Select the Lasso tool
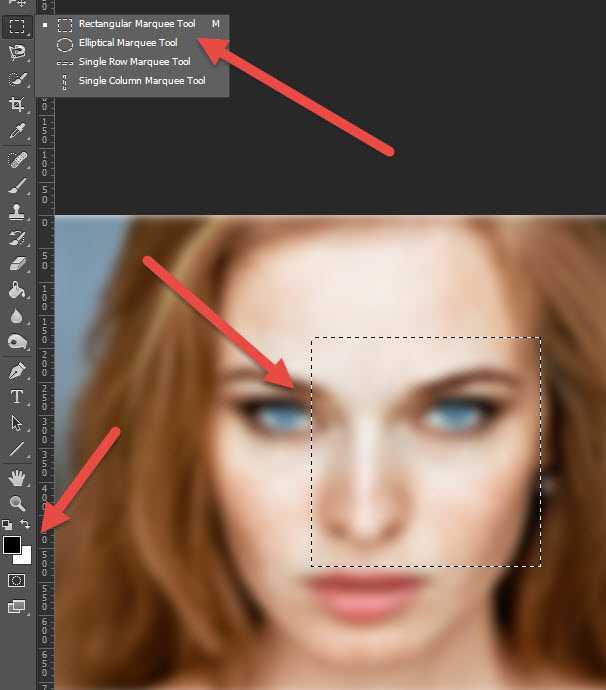Viewport: 606px width, 690px height. (17, 53)
